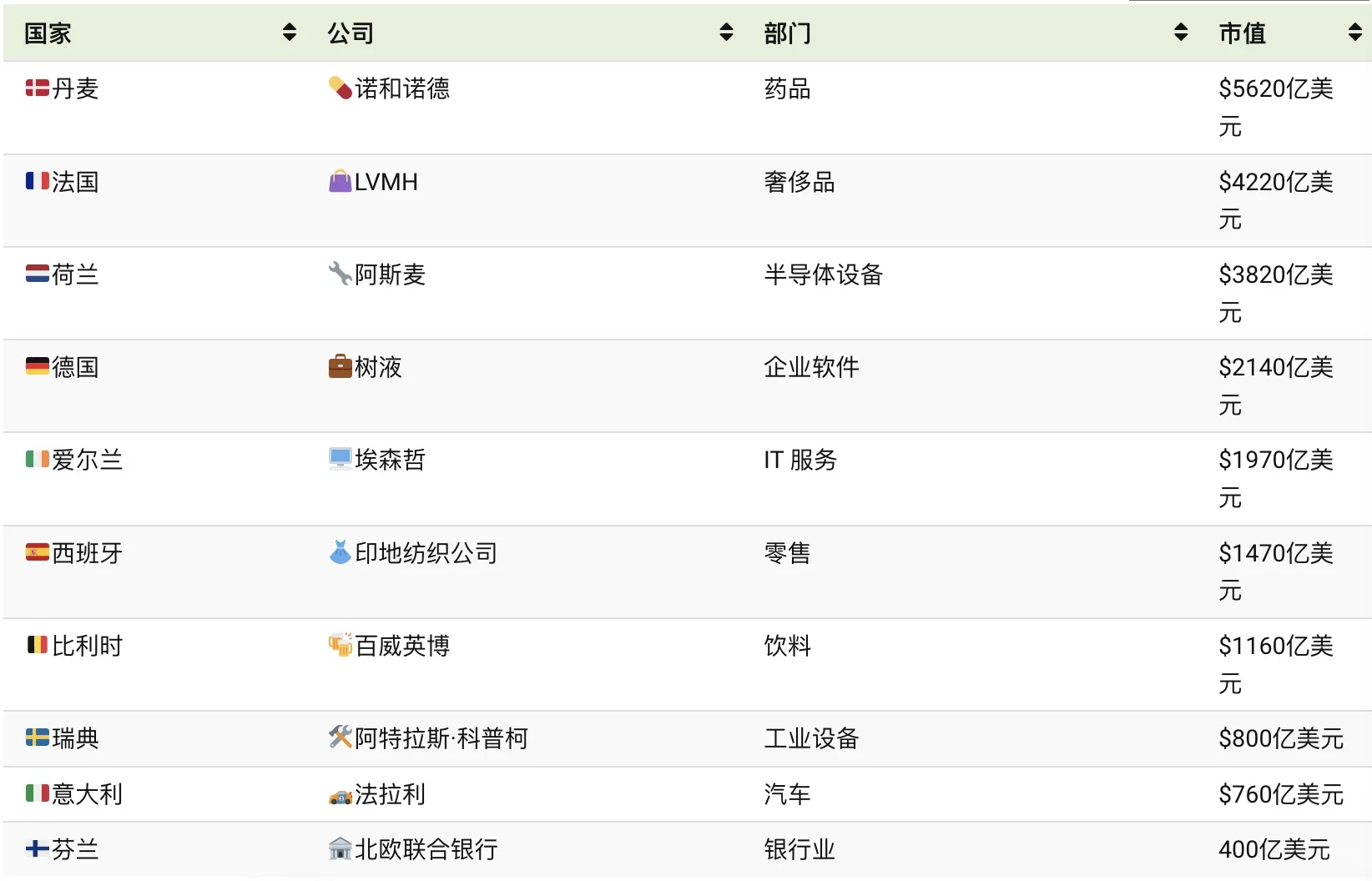1372x881 pixels.
Task: Click the 饮料 sector cell
Action: pyautogui.click(x=787, y=646)
